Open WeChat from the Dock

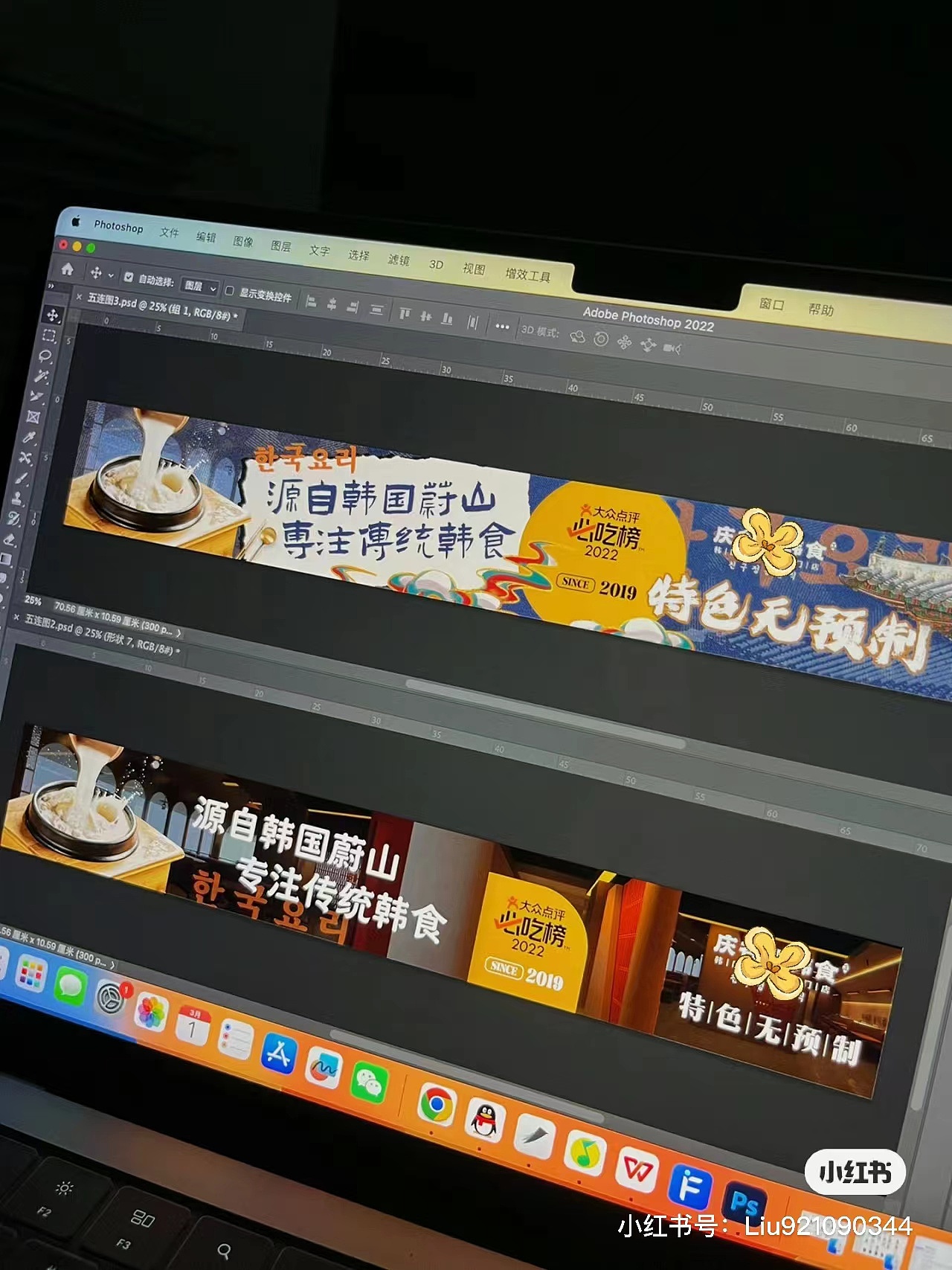[x=370, y=1082]
